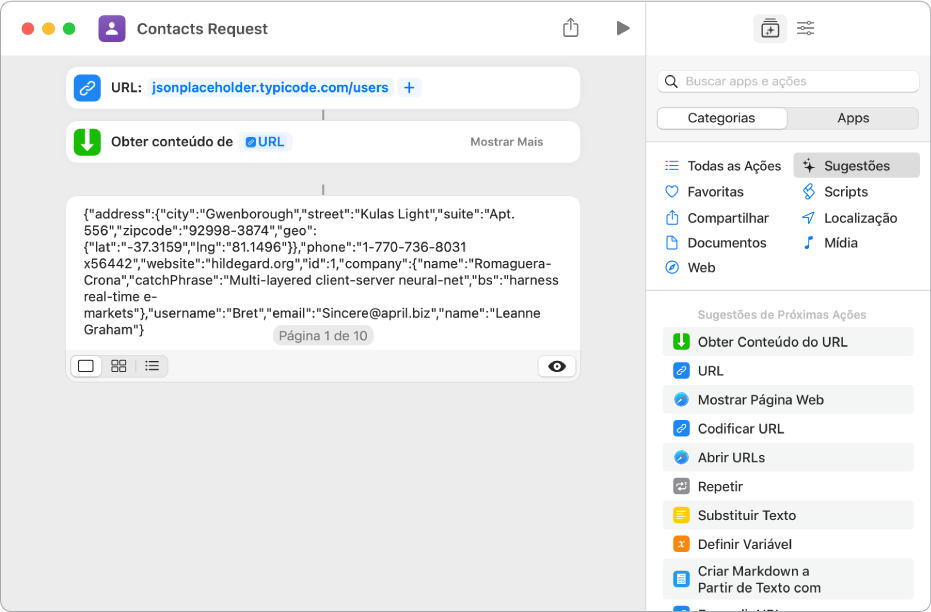Open the Action Library panel

click(770, 28)
